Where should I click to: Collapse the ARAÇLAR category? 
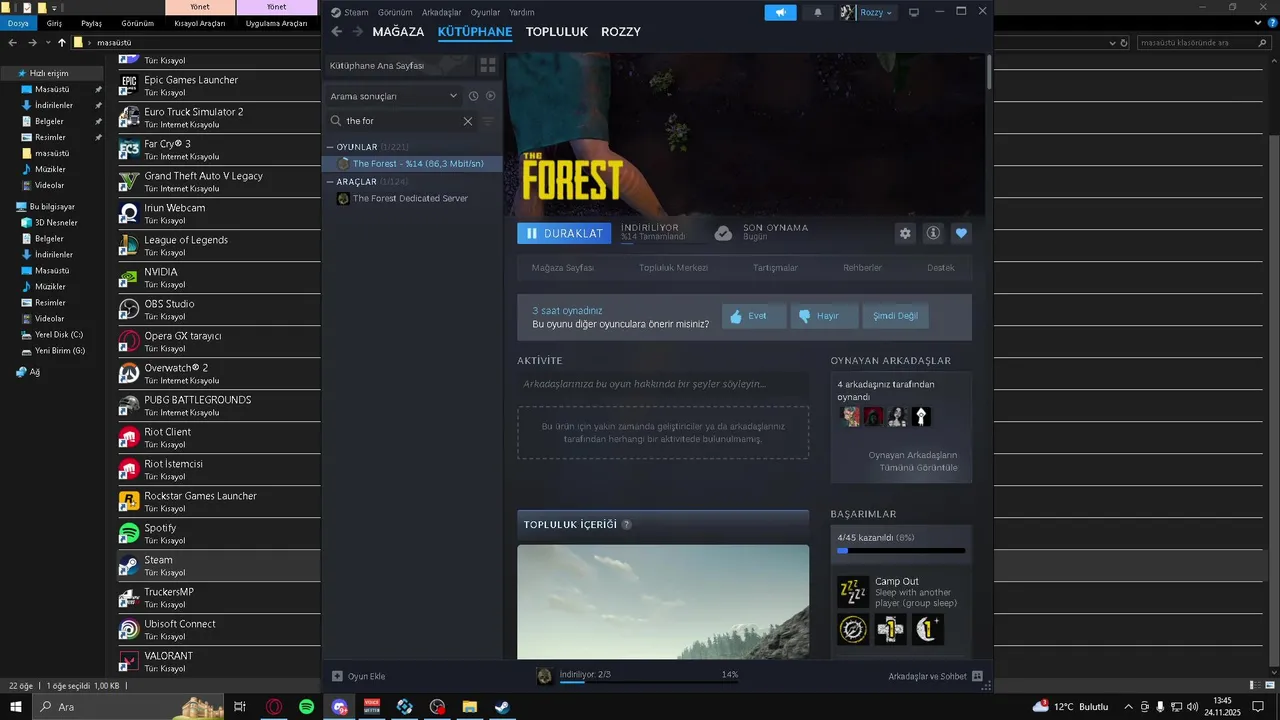[x=331, y=182]
